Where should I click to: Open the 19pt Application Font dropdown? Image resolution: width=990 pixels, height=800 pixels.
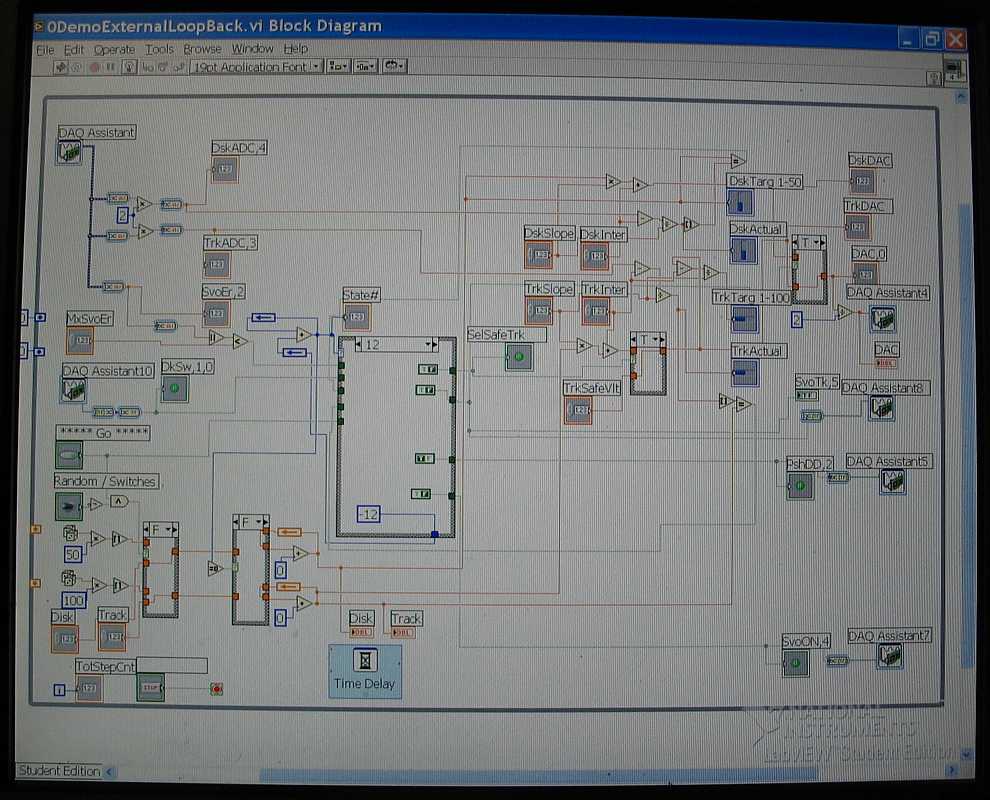point(256,67)
